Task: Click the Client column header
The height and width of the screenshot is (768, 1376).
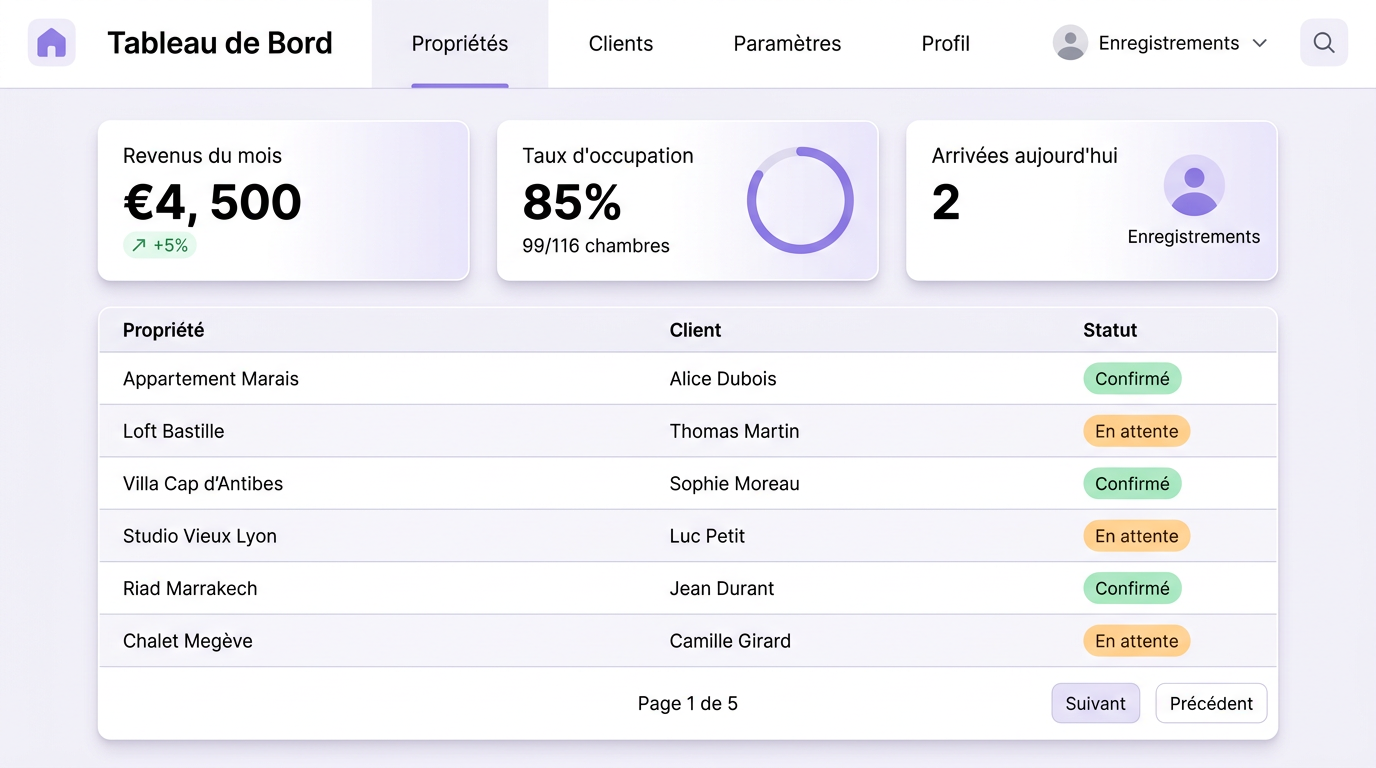Action: click(x=696, y=330)
